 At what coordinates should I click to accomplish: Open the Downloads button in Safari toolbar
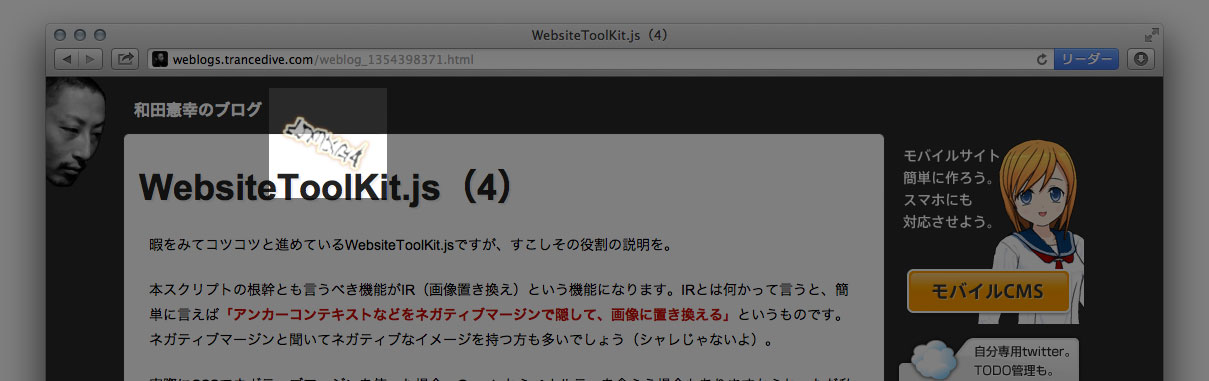tap(1141, 60)
